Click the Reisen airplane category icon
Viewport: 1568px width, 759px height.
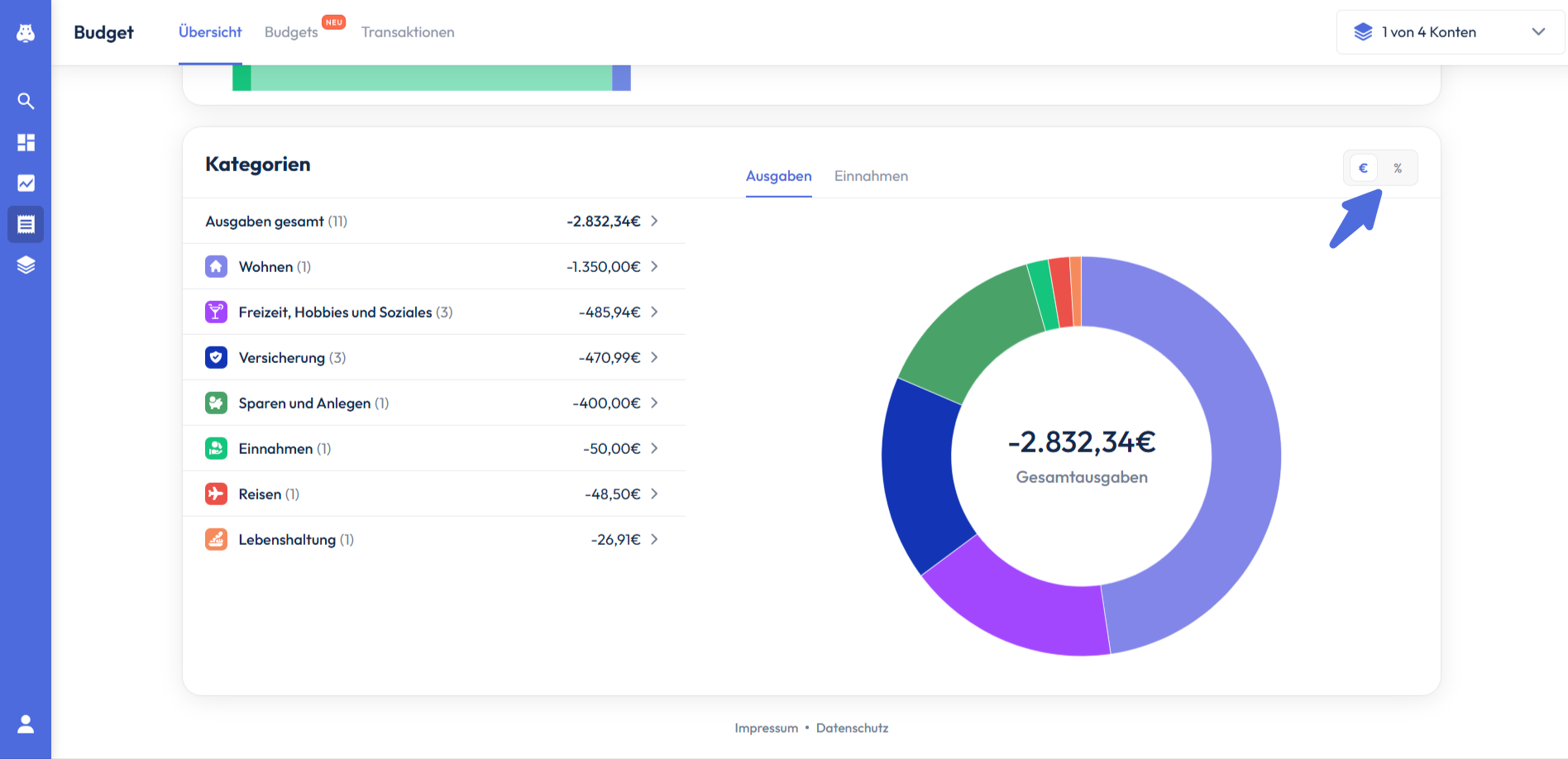coord(216,494)
